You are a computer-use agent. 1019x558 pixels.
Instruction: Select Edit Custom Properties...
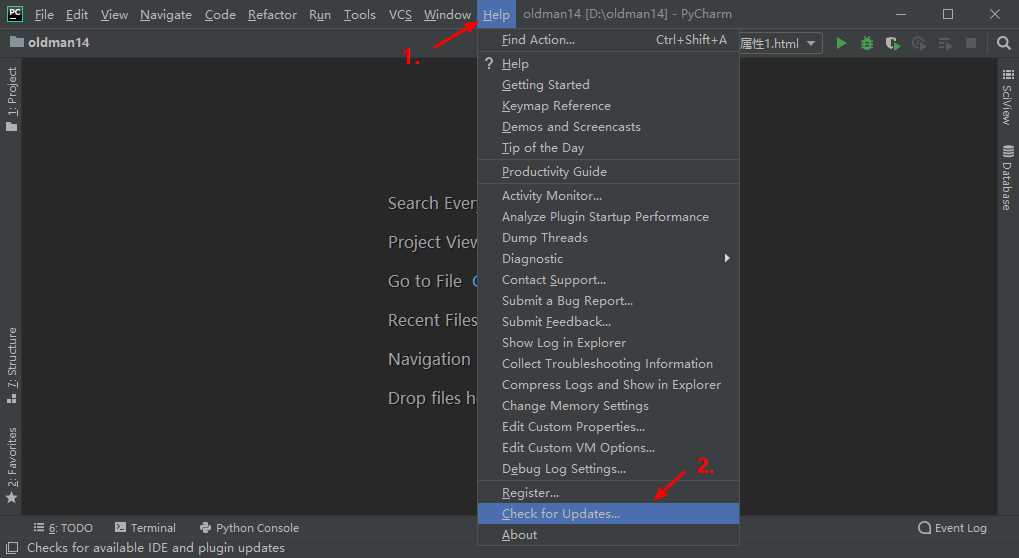[608, 427]
